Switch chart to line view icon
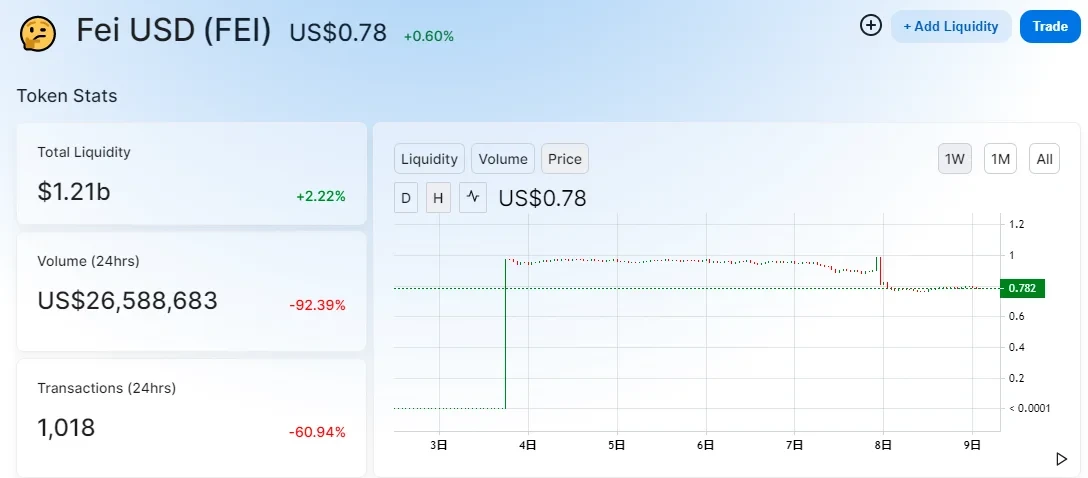 click(x=473, y=198)
